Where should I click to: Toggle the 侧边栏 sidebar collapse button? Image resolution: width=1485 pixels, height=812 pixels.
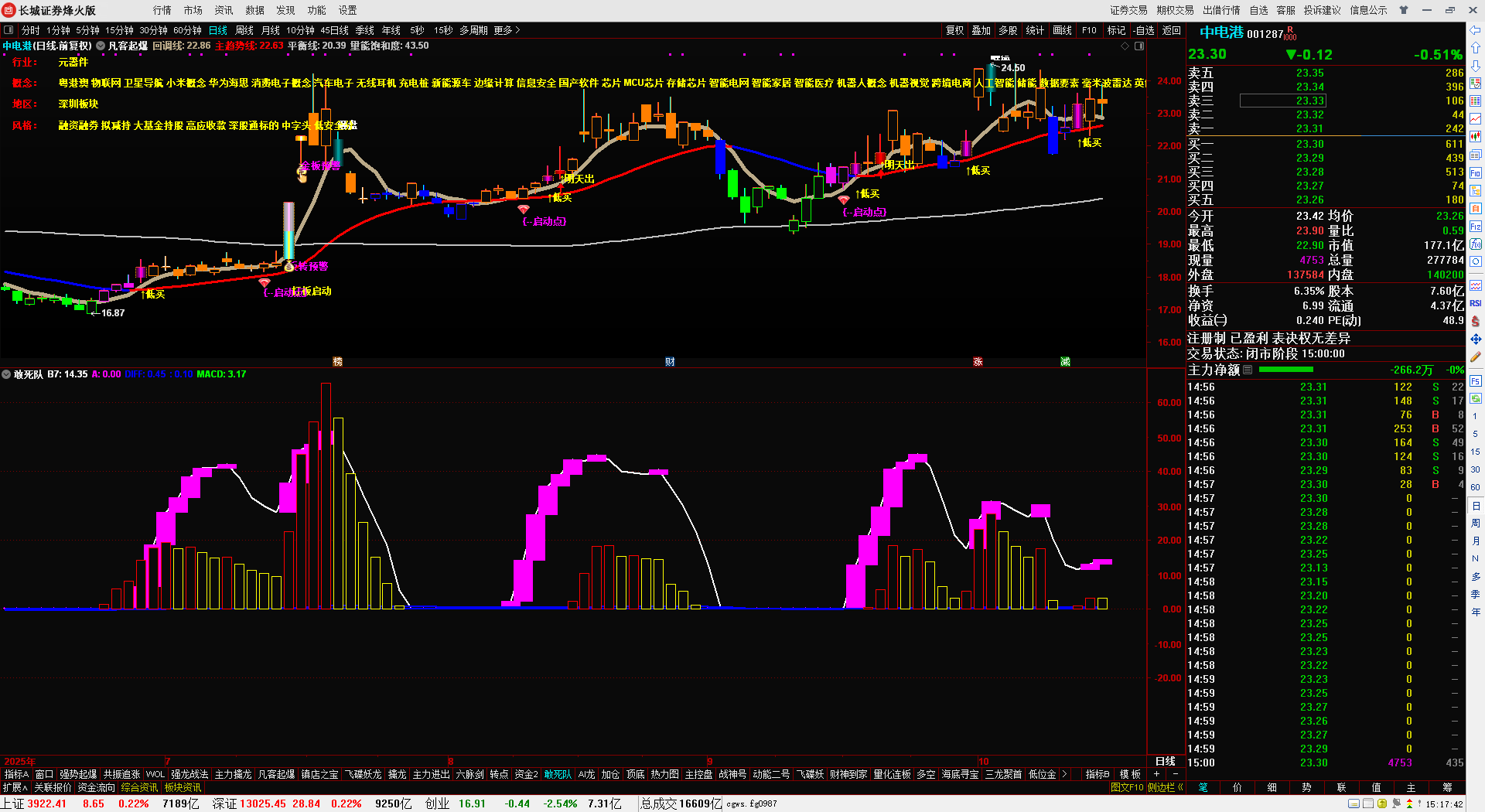[x=1166, y=787]
